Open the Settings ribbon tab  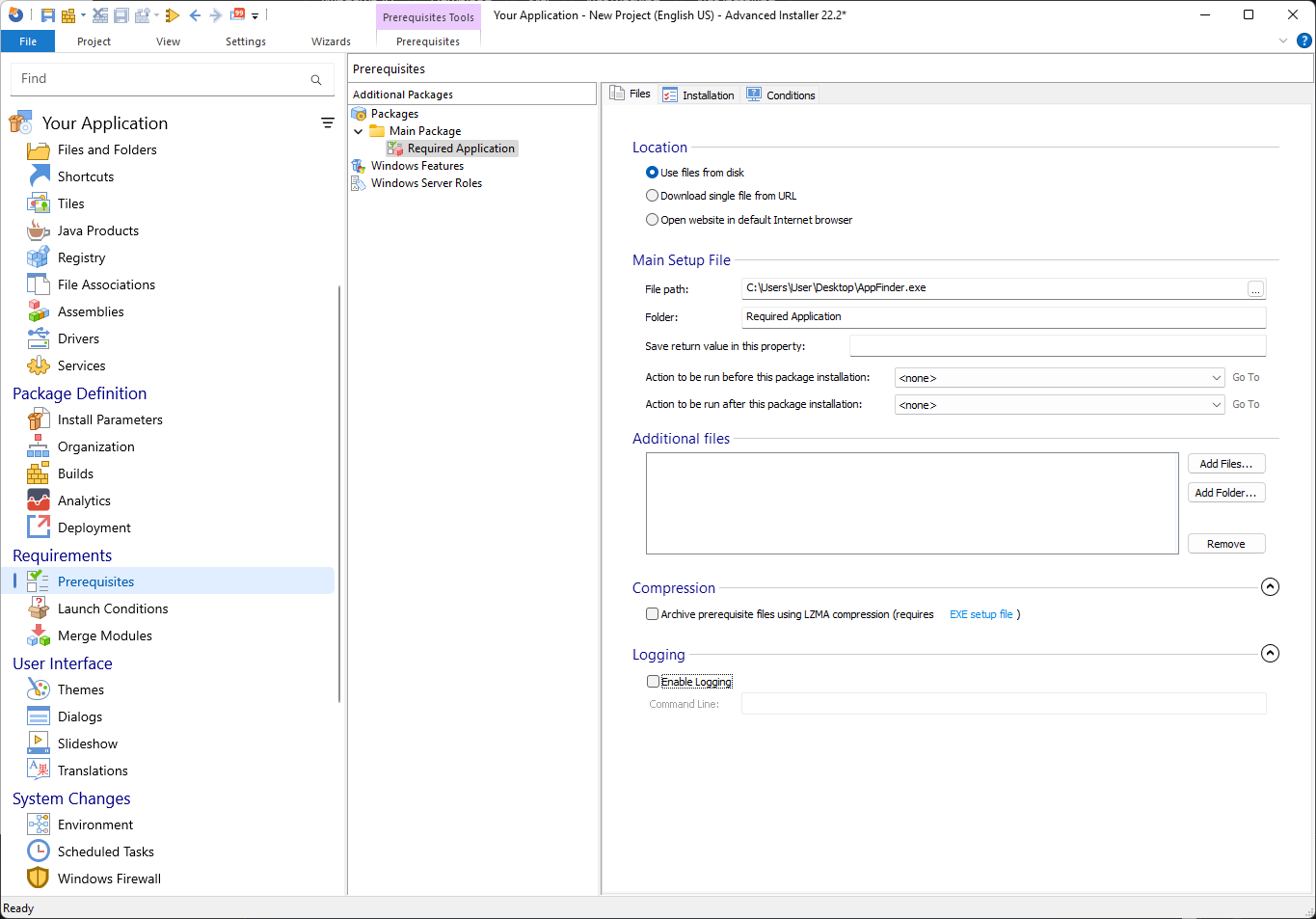coord(246,41)
